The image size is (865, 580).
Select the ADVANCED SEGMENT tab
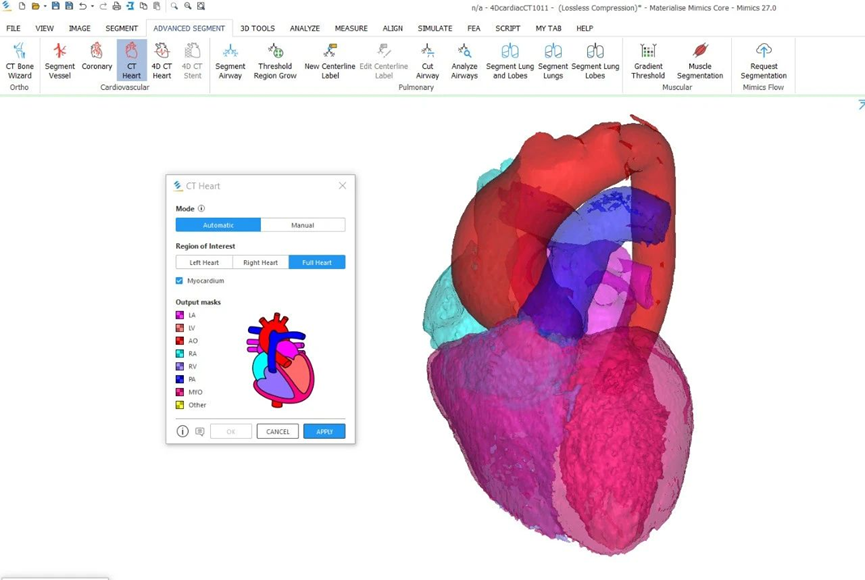point(189,28)
